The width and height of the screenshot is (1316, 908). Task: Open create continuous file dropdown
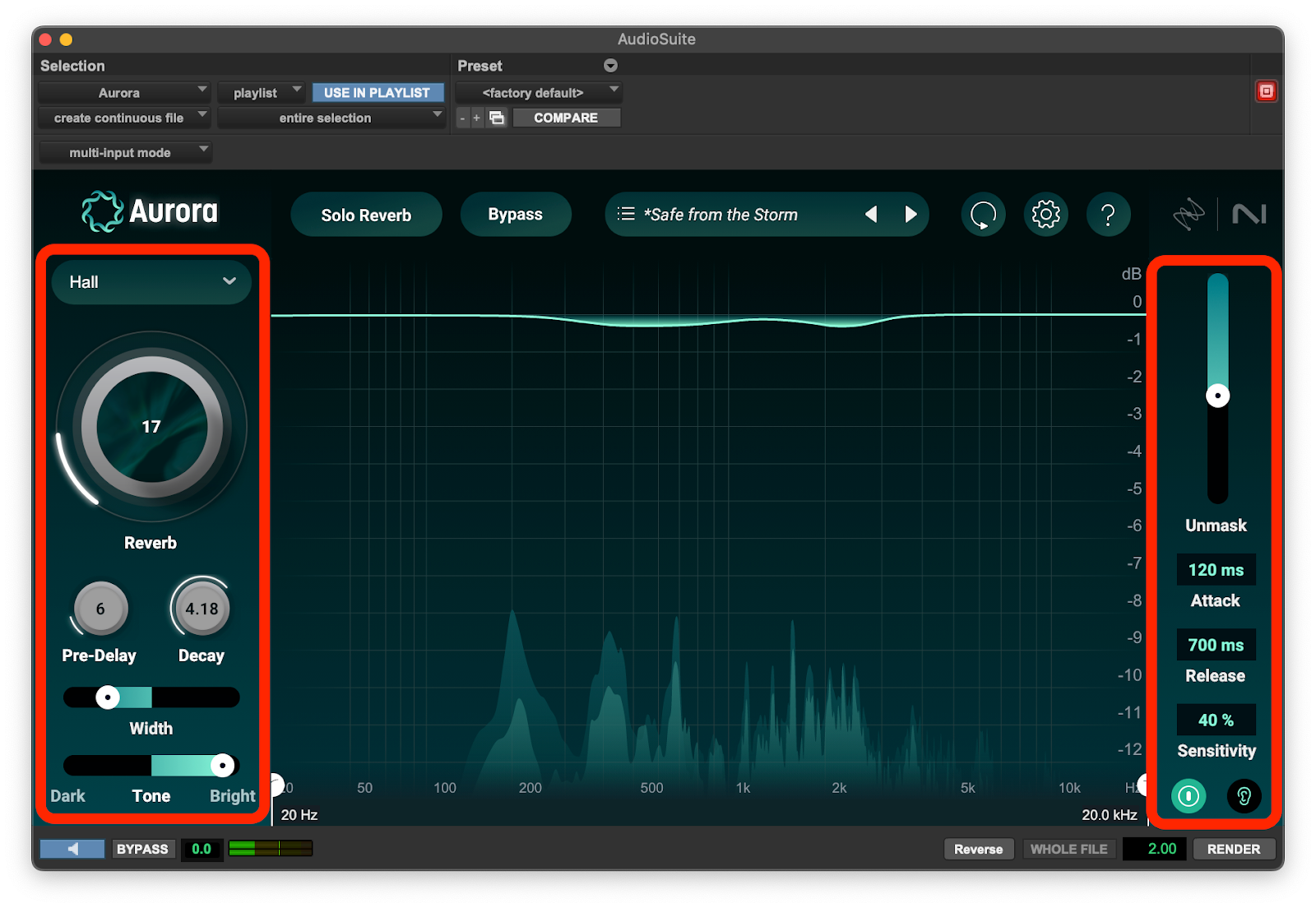(124, 118)
